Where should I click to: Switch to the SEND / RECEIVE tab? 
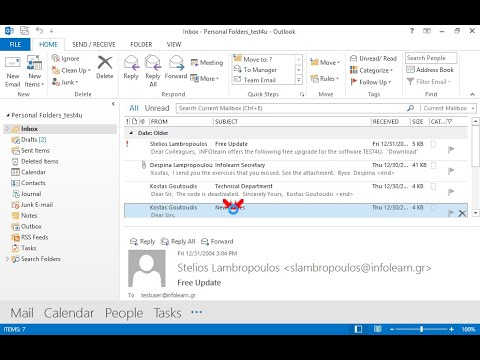94,44
